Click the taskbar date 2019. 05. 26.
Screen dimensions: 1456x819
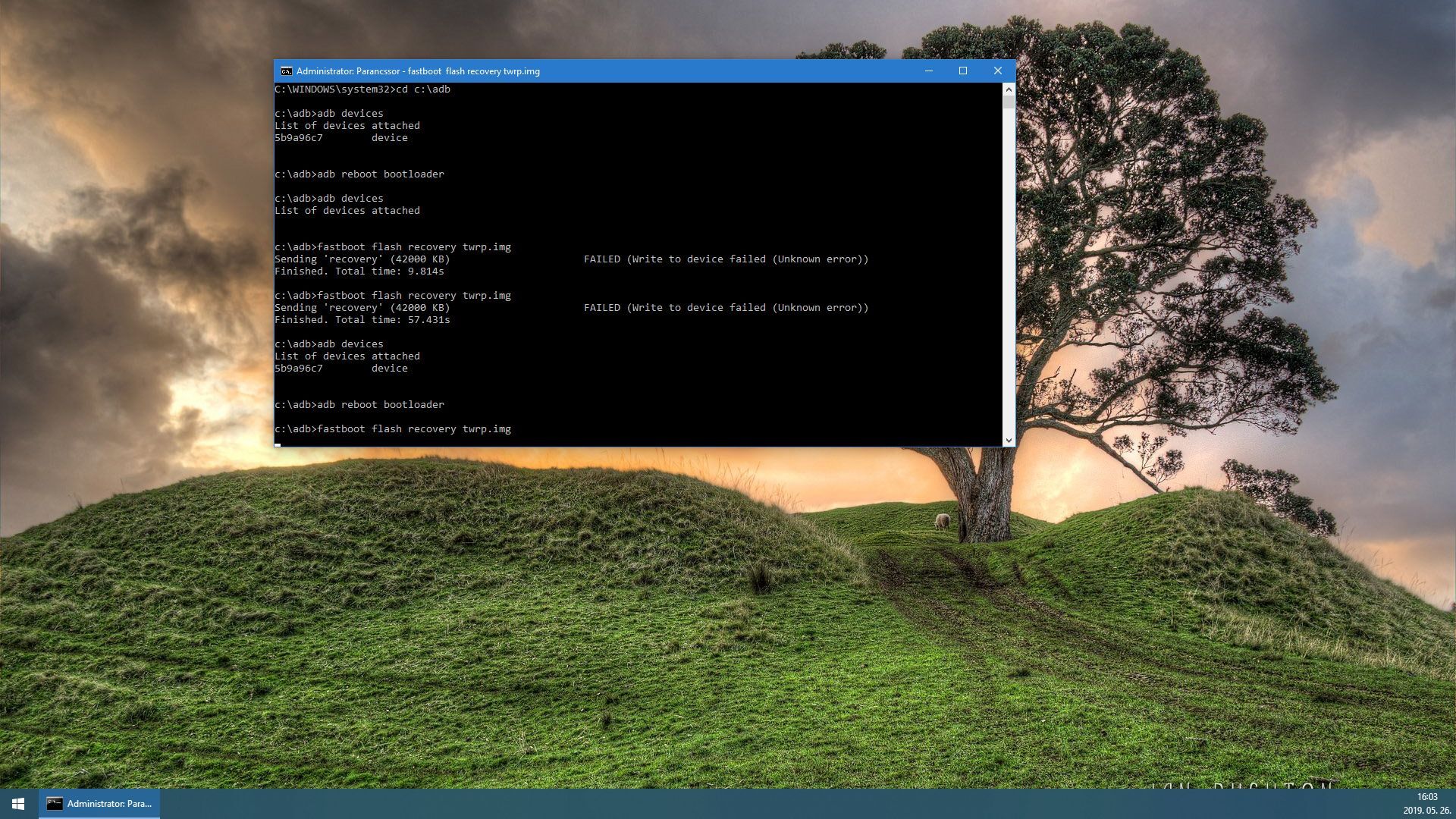(1427, 811)
